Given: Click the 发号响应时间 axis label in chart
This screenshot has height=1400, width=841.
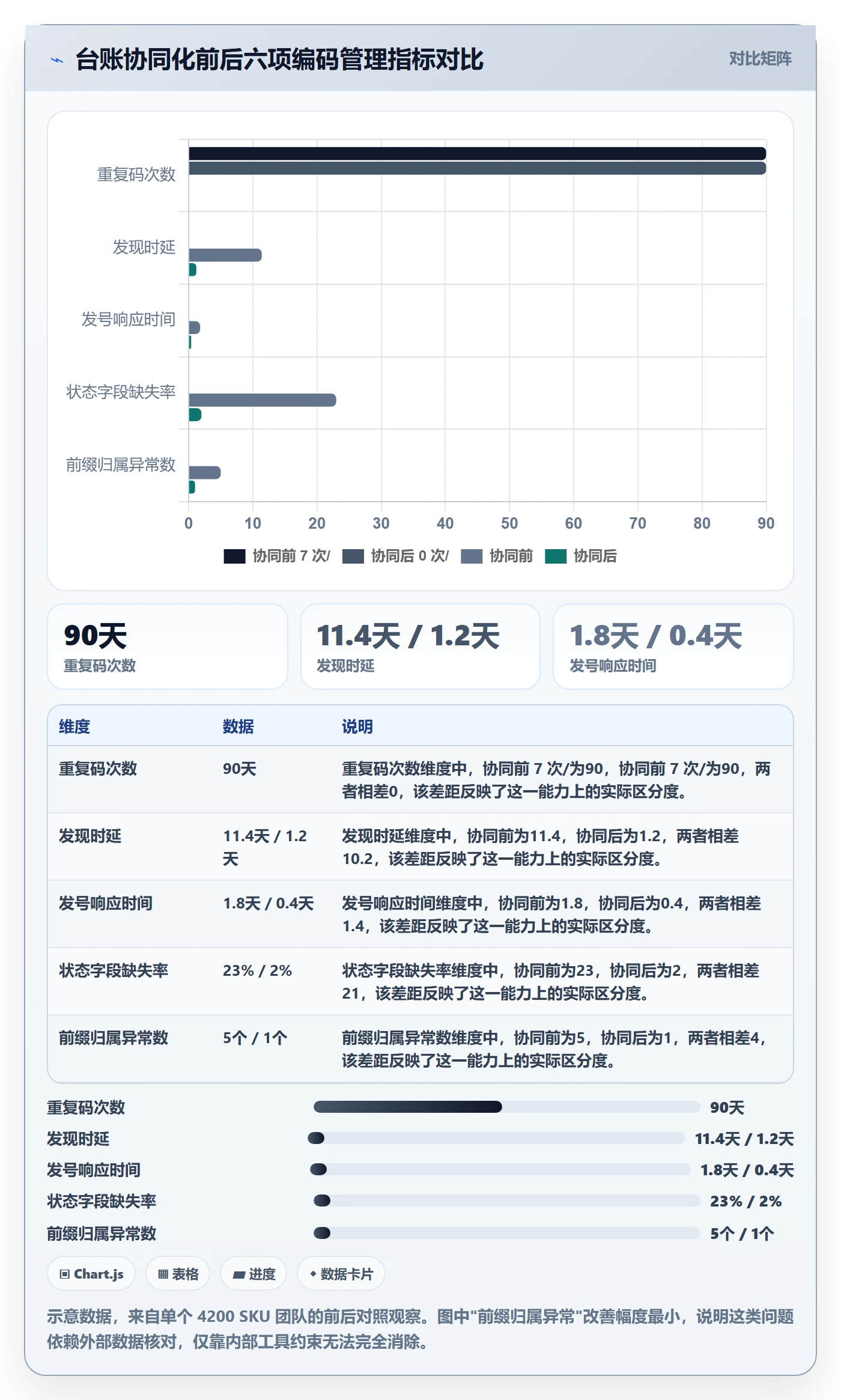Looking at the screenshot, I should pyautogui.click(x=129, y=320).
